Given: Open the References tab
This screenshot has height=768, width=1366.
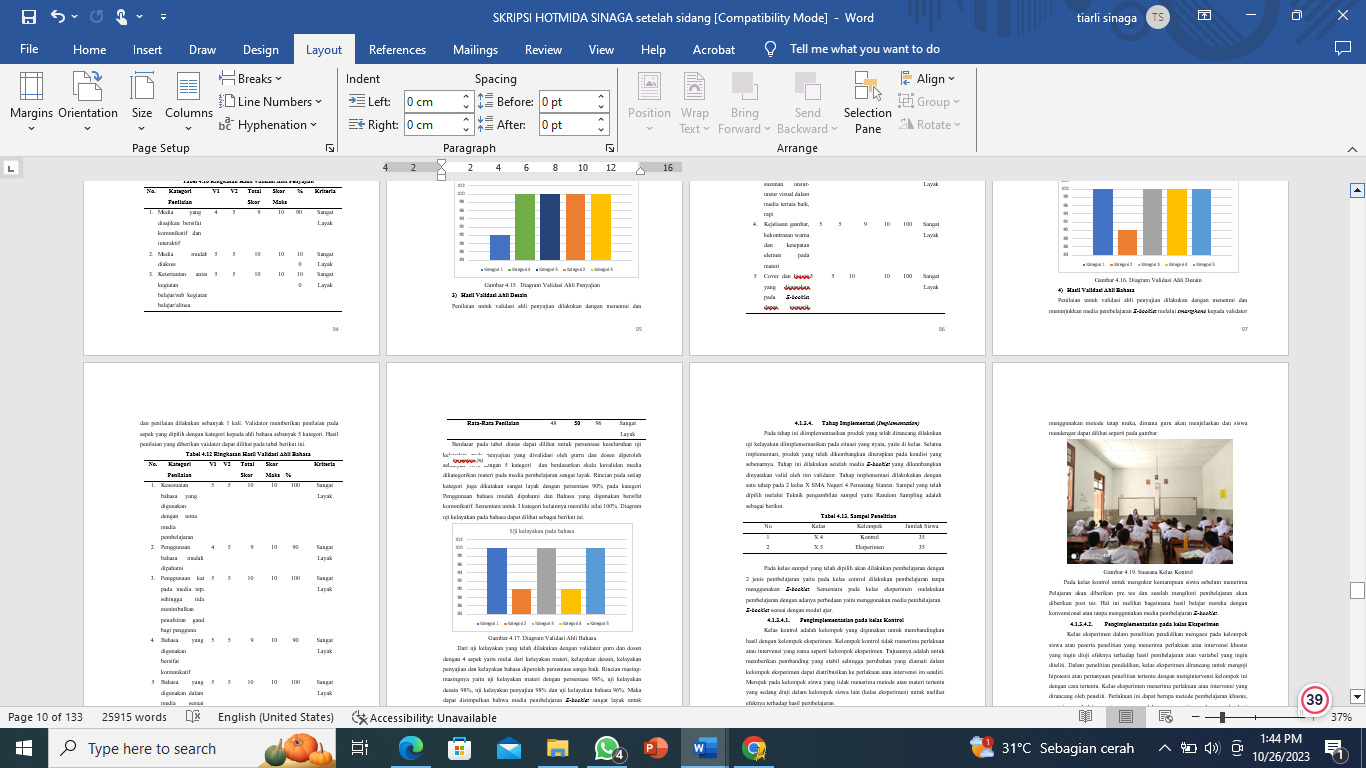Looking at the screenshot, I should tap(397, 49).
